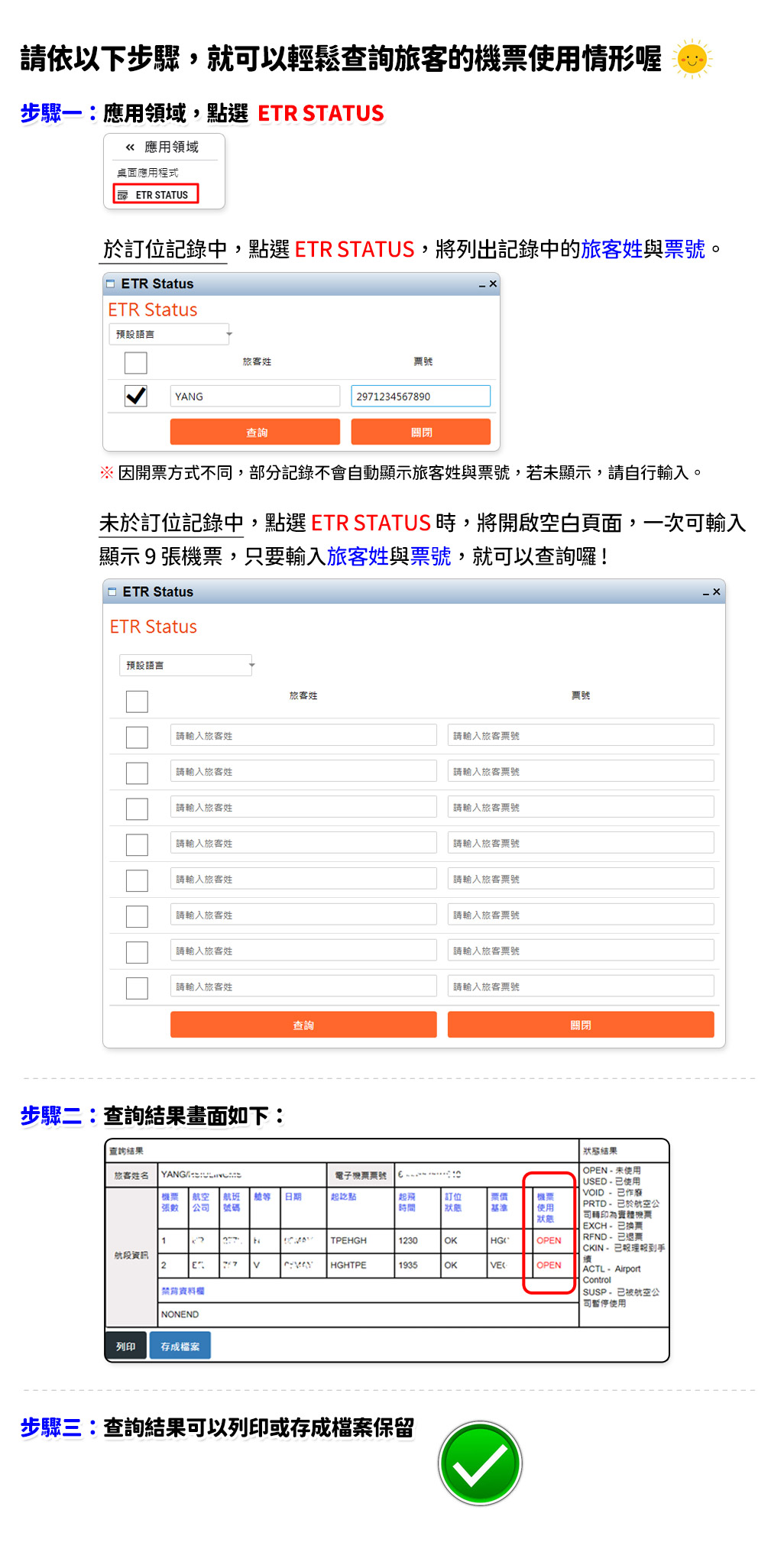Click the 票號 column header in the blank window
The image size is (784, 1552).
point(581,695)
